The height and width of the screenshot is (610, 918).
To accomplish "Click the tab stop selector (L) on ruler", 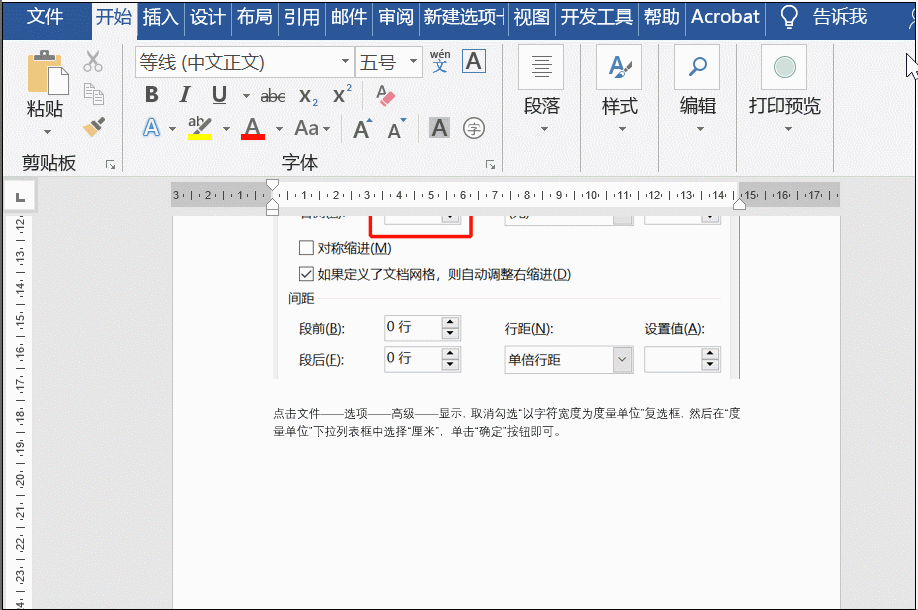I will (x=20, y=197).
